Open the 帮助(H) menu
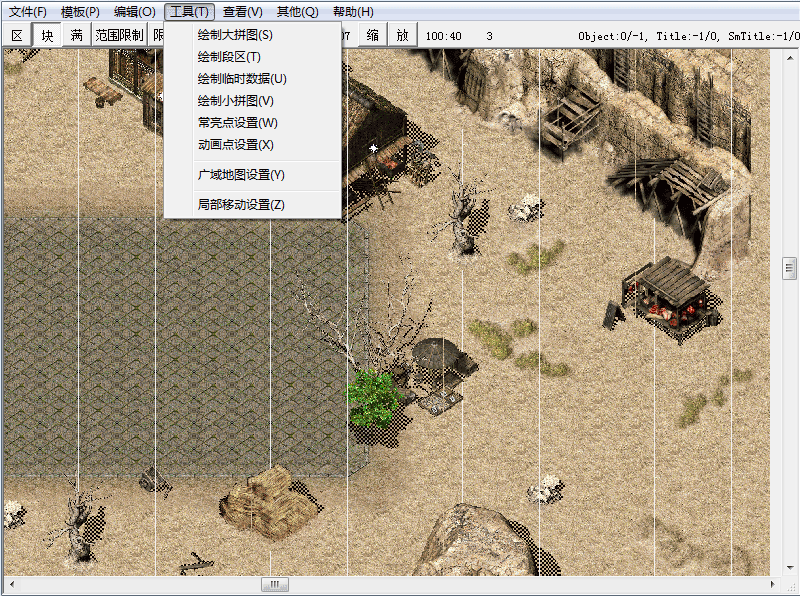 (353, 12)
